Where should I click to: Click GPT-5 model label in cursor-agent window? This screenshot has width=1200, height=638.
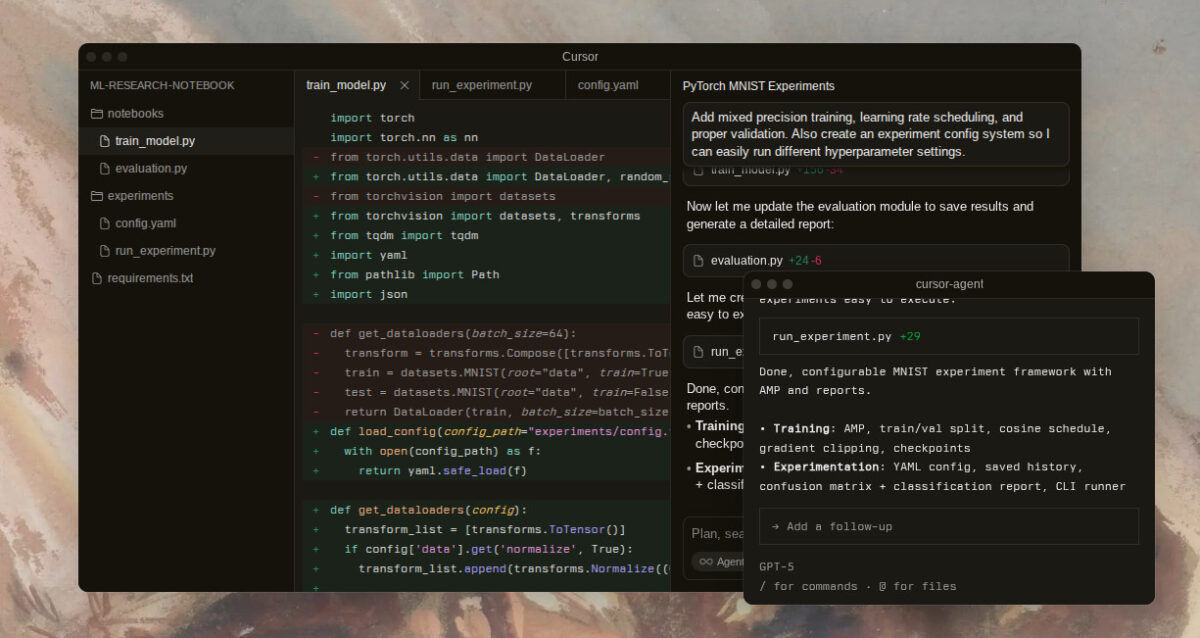pyautogui.click(x=776, y=567)
